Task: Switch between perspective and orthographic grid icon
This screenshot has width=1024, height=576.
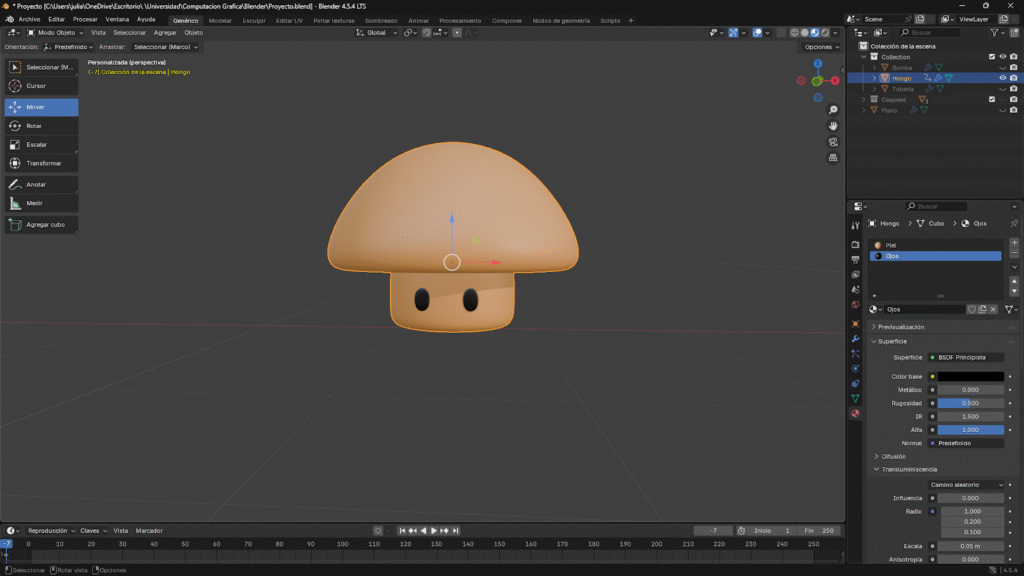Action: pos(833,158)
